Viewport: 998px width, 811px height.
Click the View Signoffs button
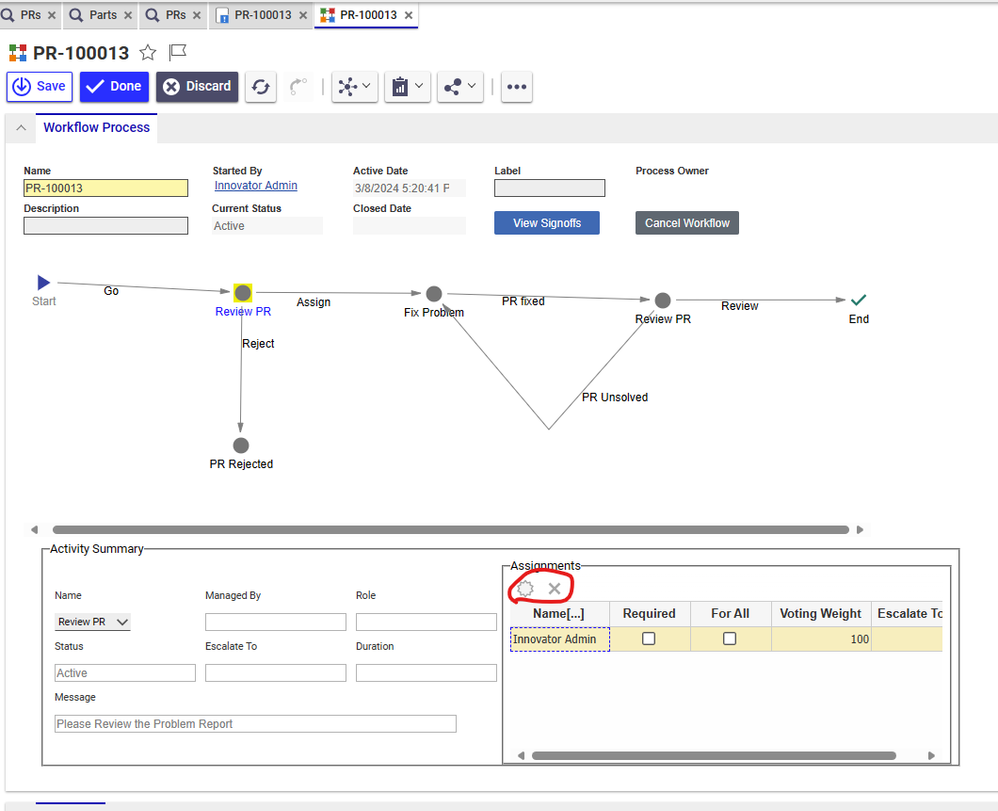point(546,223)
